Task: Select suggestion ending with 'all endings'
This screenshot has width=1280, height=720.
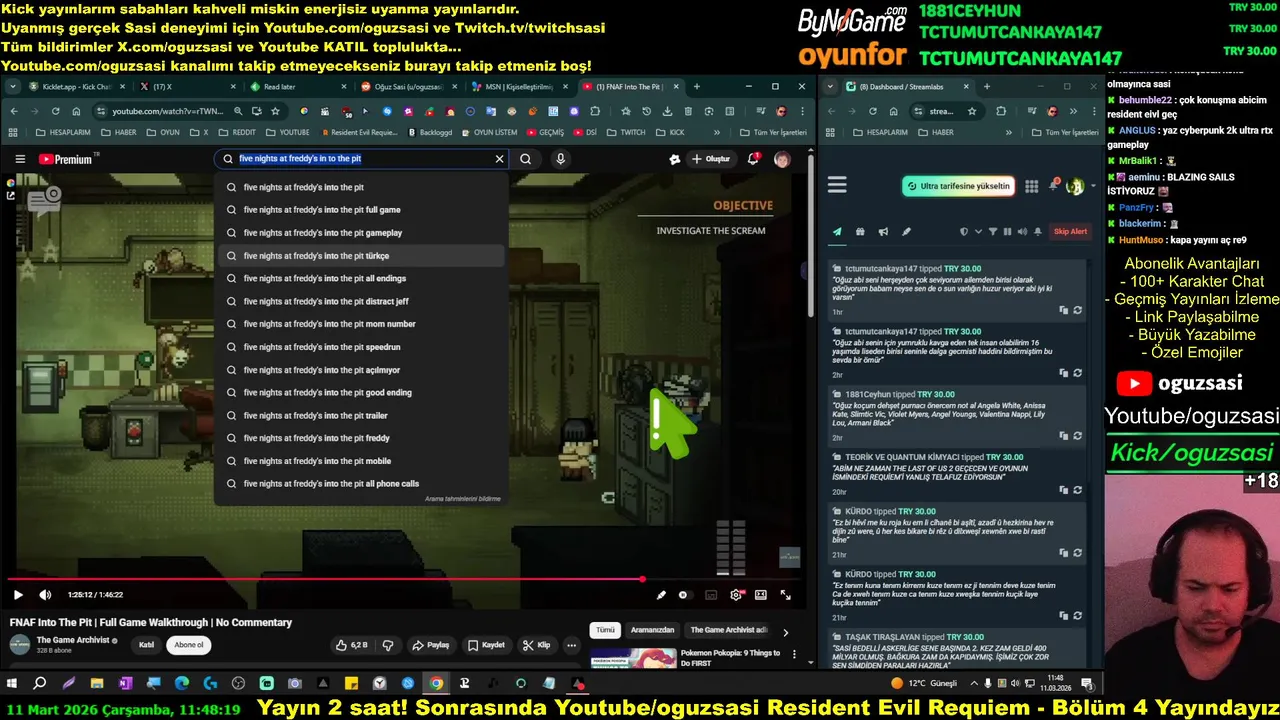Action: tap(360, 279)
